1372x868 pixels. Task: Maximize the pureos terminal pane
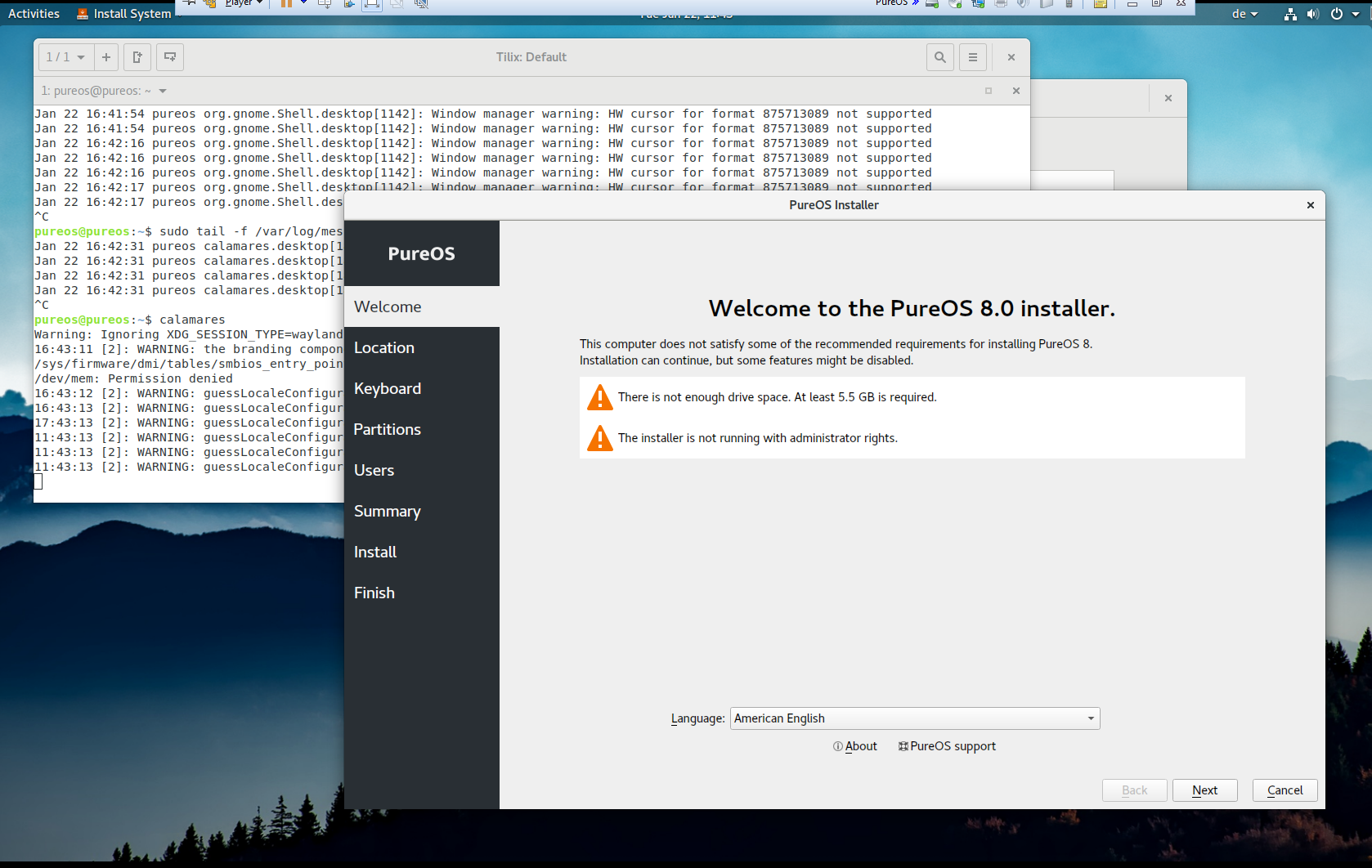pos(988,91)
